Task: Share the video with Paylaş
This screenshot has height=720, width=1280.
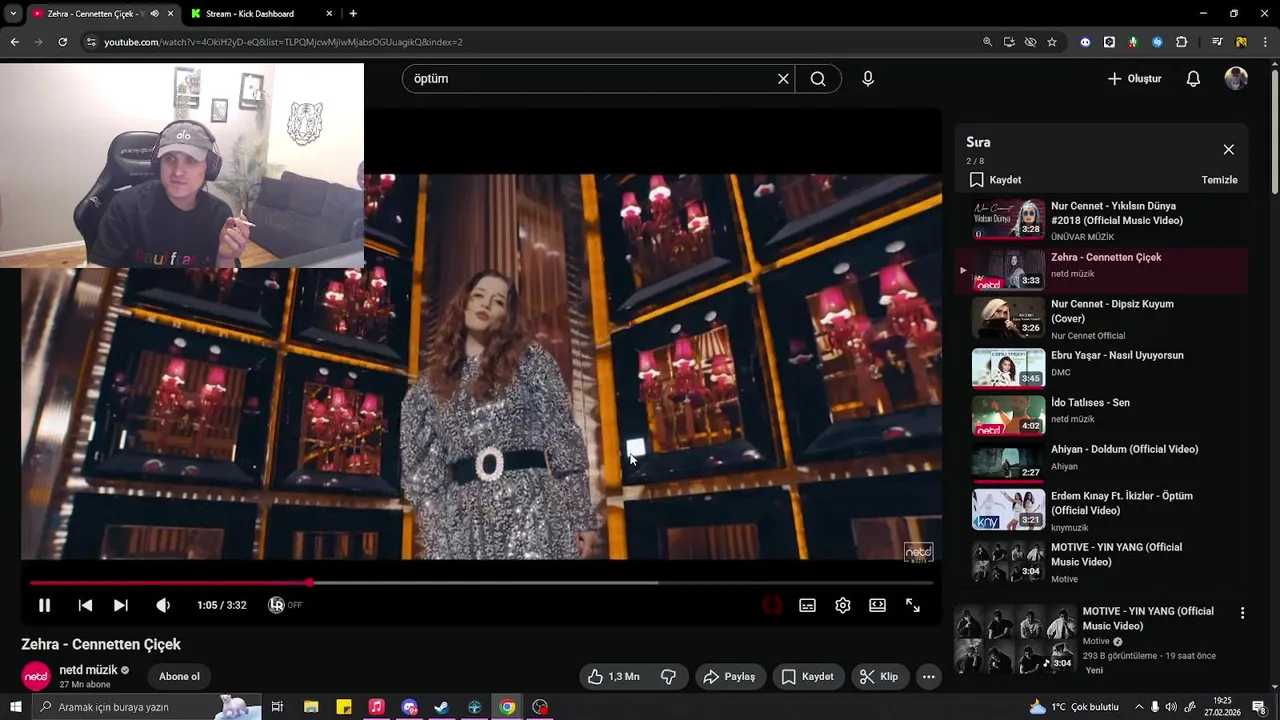Action: coord(729,677)
